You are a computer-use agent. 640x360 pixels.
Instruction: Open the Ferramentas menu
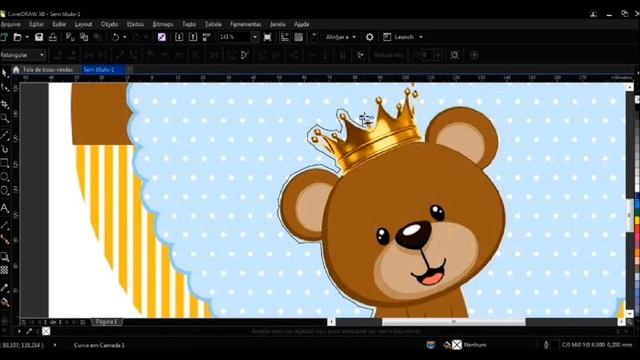[245, 24]
